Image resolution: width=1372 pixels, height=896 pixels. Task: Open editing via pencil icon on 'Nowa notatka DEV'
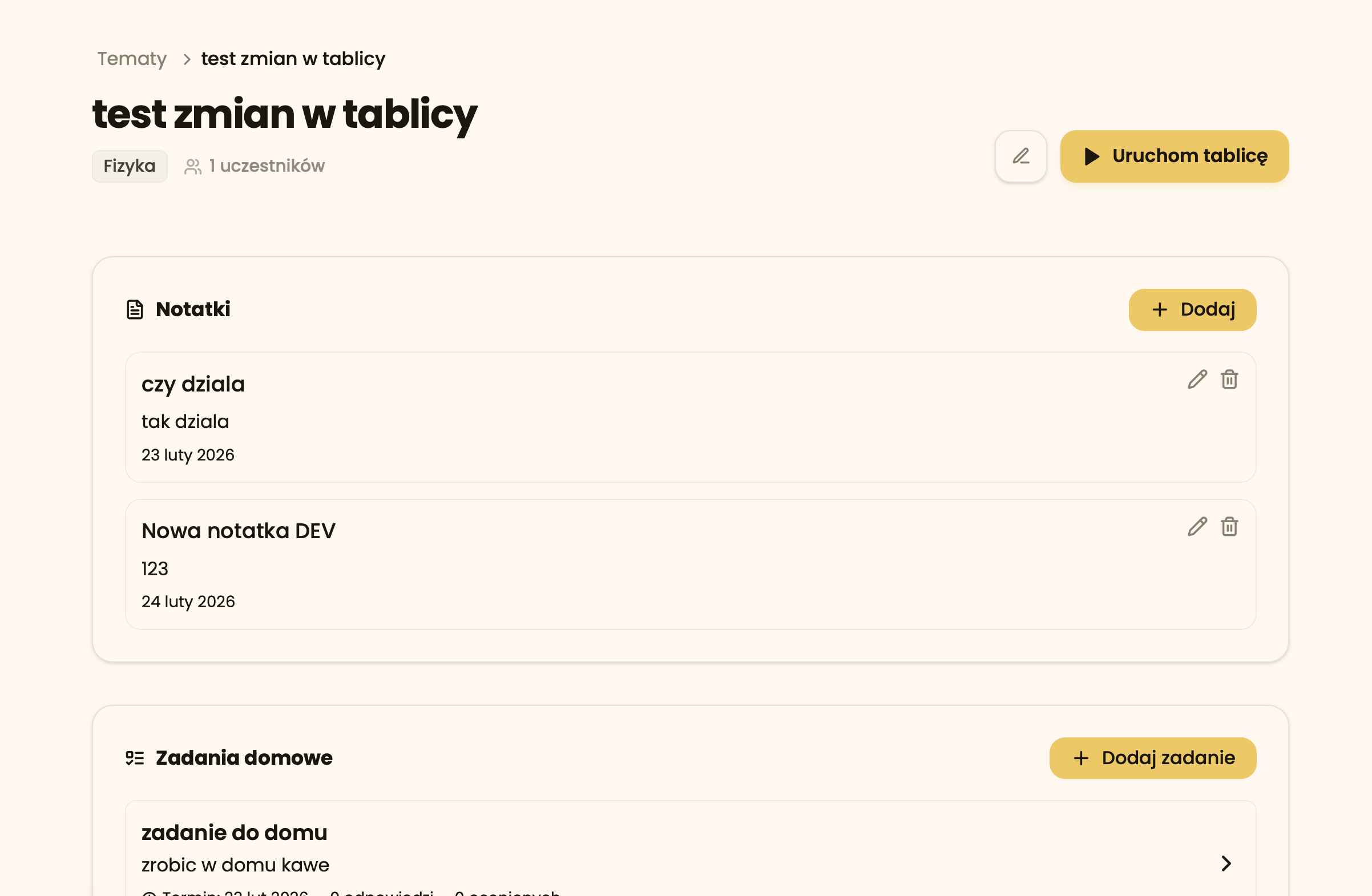(x=1197, y=526)
